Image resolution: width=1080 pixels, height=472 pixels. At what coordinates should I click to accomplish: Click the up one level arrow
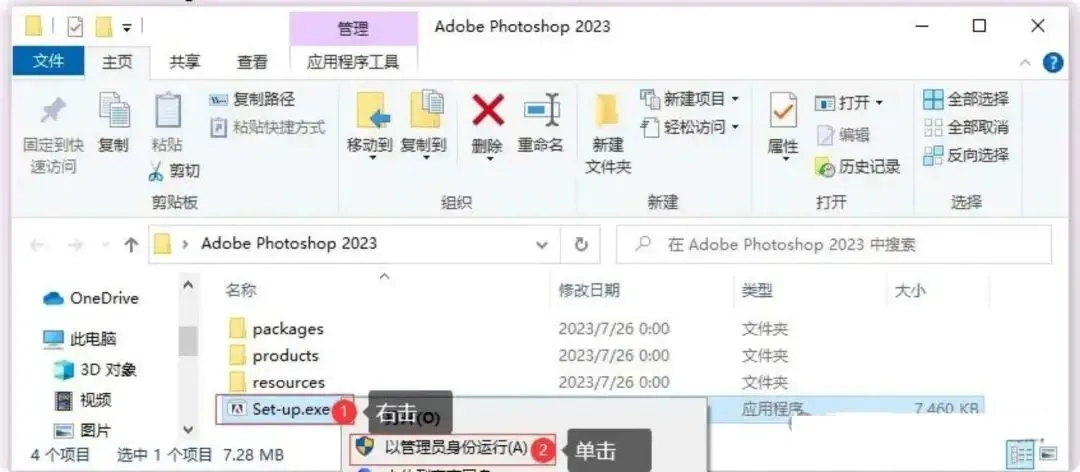point(132,245)
